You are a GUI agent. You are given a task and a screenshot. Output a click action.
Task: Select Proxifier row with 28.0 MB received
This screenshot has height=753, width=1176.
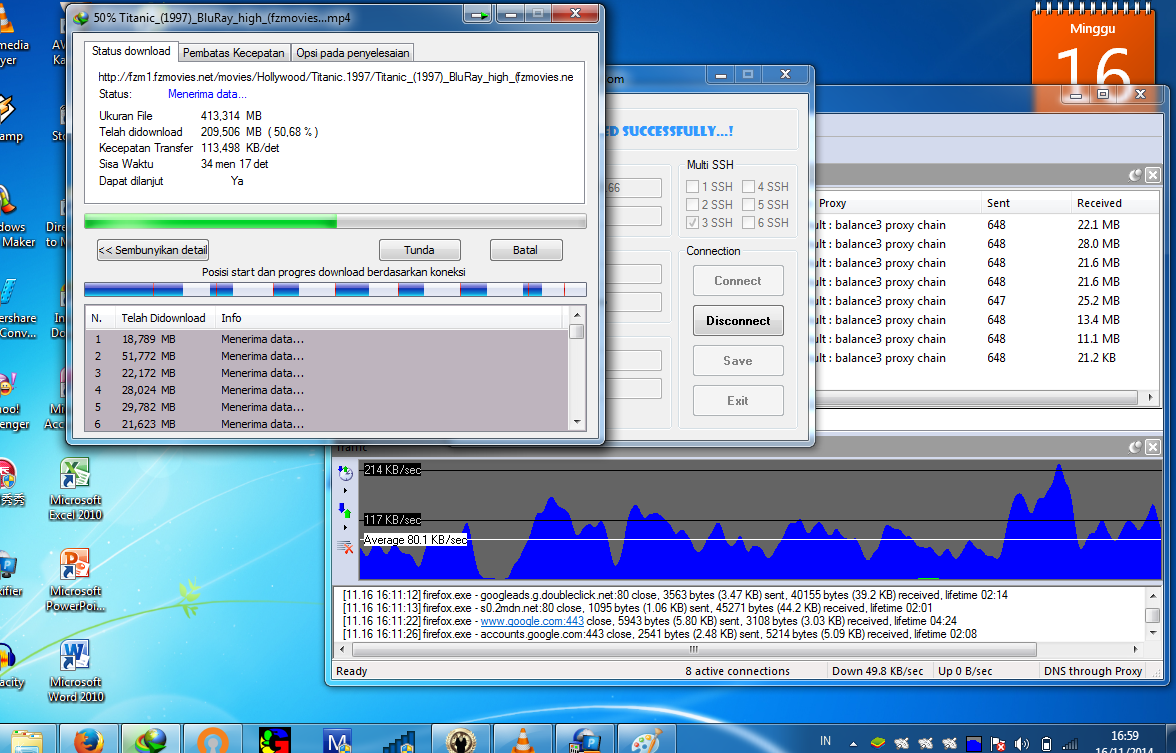point(987,244)
